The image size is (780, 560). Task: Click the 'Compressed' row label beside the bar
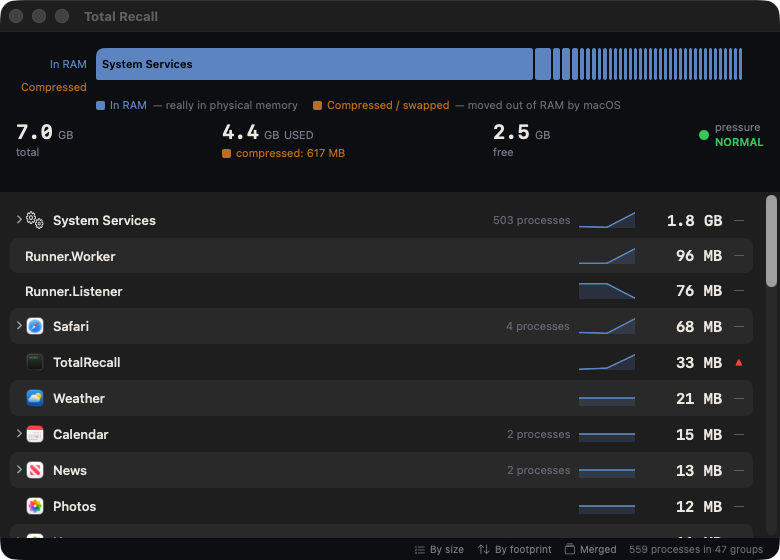(x=54, y=87)
